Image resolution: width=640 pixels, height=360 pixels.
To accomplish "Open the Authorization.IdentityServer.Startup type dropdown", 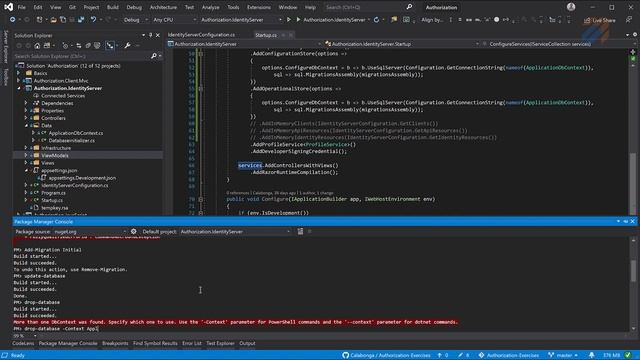I will [x=402, y=44].
